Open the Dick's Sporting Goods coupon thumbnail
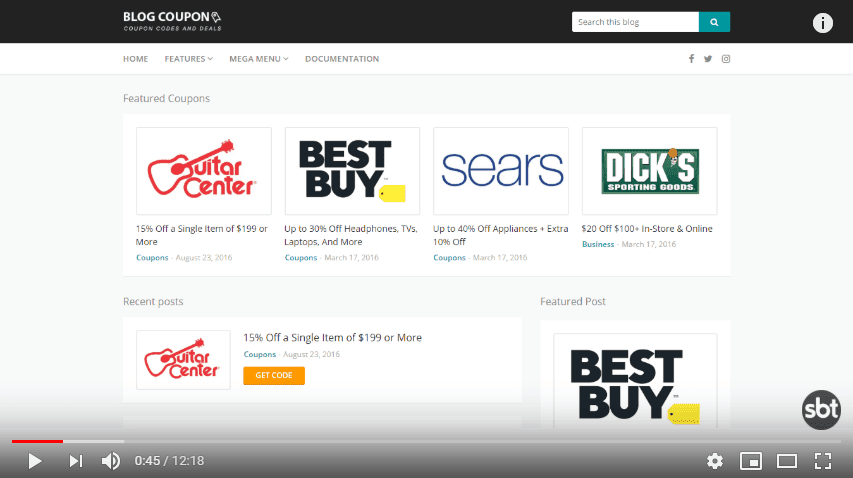Image resolution: width=853 pixels, height=478 pixels. coord(650,171)
